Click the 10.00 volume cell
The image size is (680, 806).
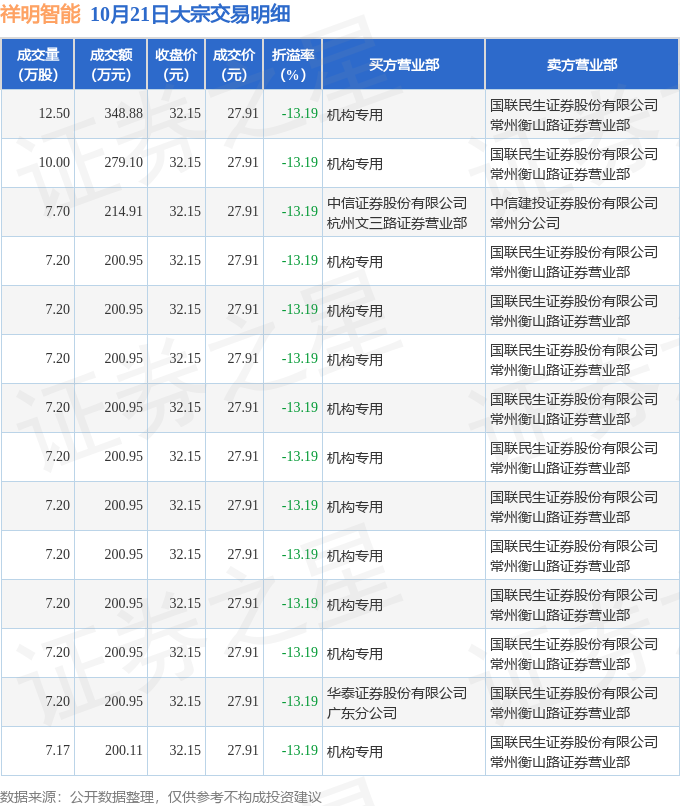click(54, 163)
